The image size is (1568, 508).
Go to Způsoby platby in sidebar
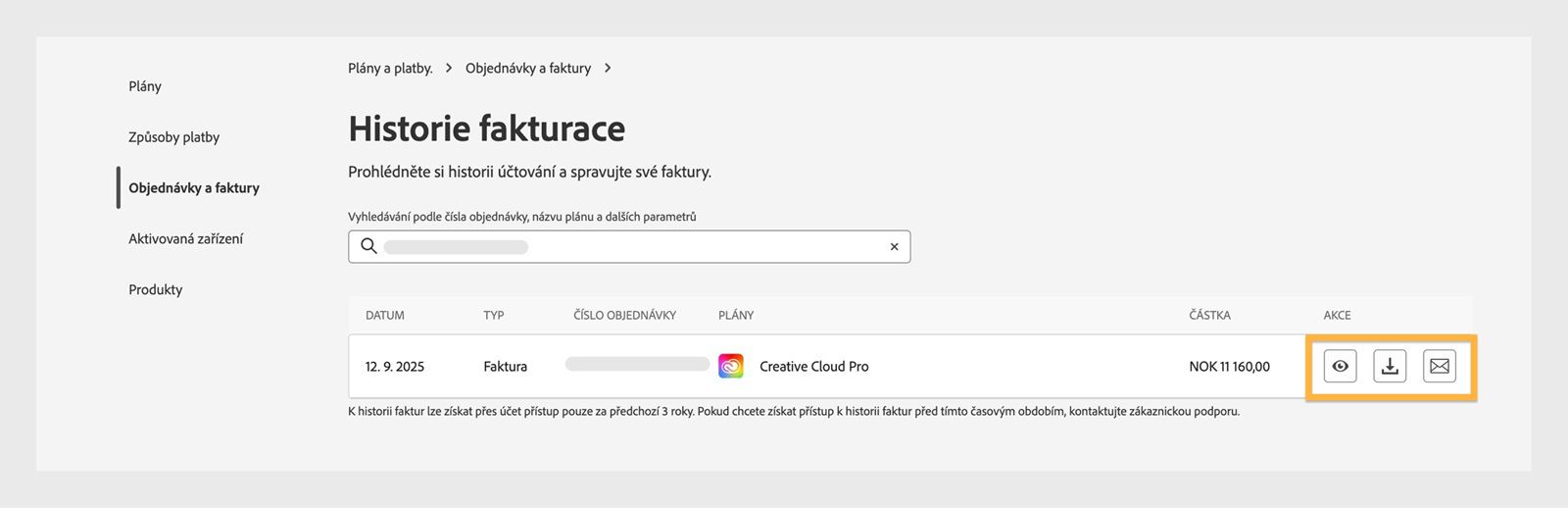click(173, 137)
